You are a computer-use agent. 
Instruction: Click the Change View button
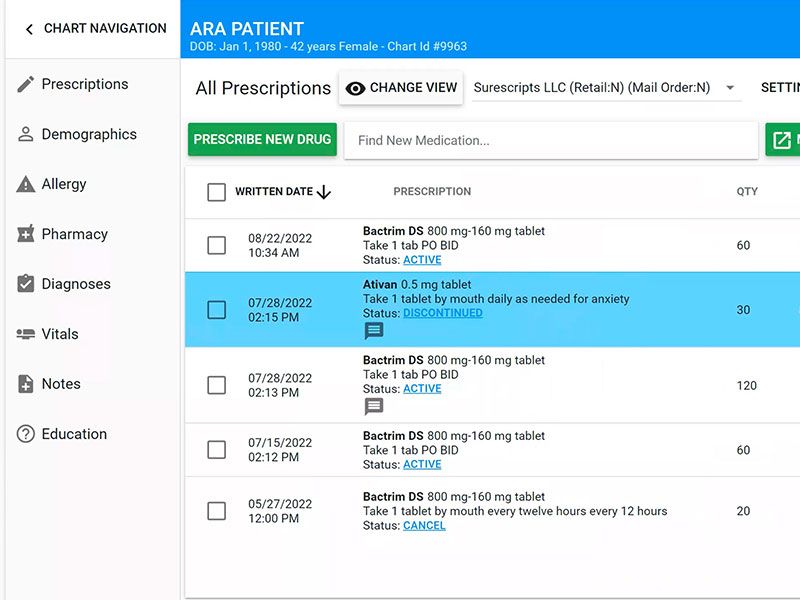(401, 88)
